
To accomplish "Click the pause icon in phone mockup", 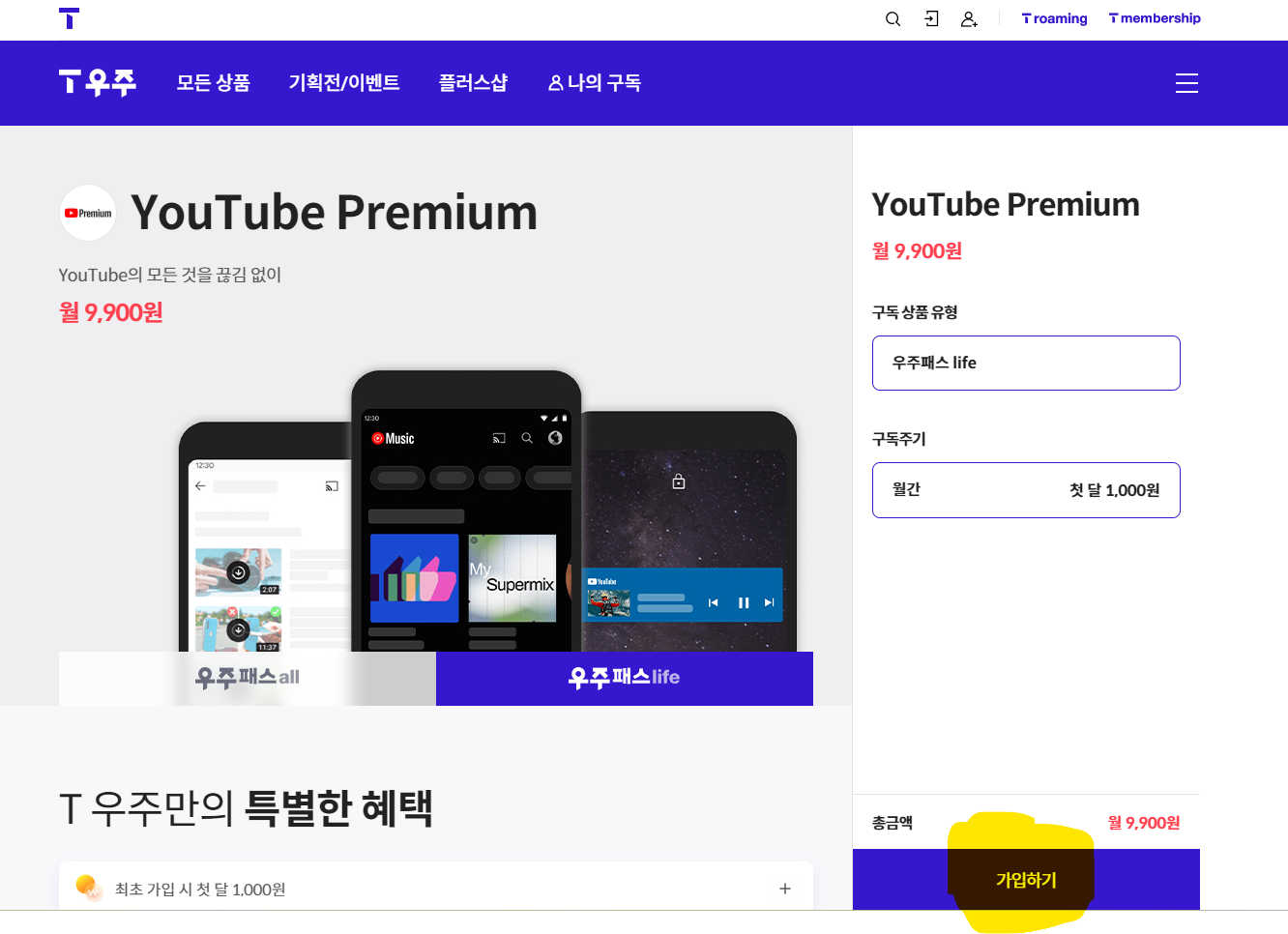I will coord(744,602).
